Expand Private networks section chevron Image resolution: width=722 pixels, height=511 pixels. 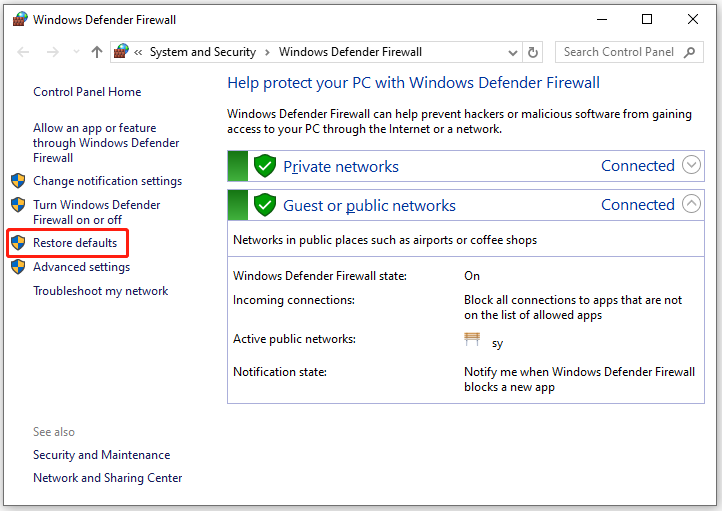pos(691,165)
